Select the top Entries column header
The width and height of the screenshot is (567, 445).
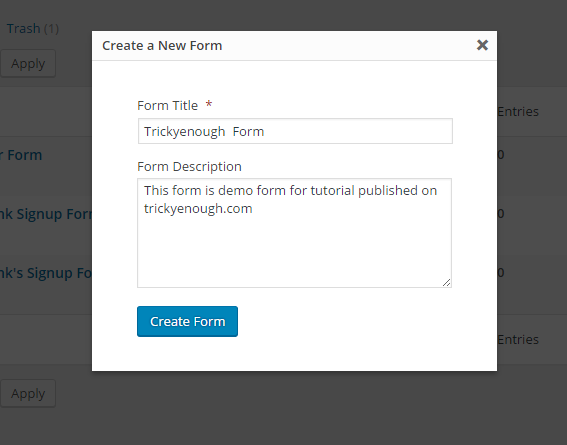point(518,111)
